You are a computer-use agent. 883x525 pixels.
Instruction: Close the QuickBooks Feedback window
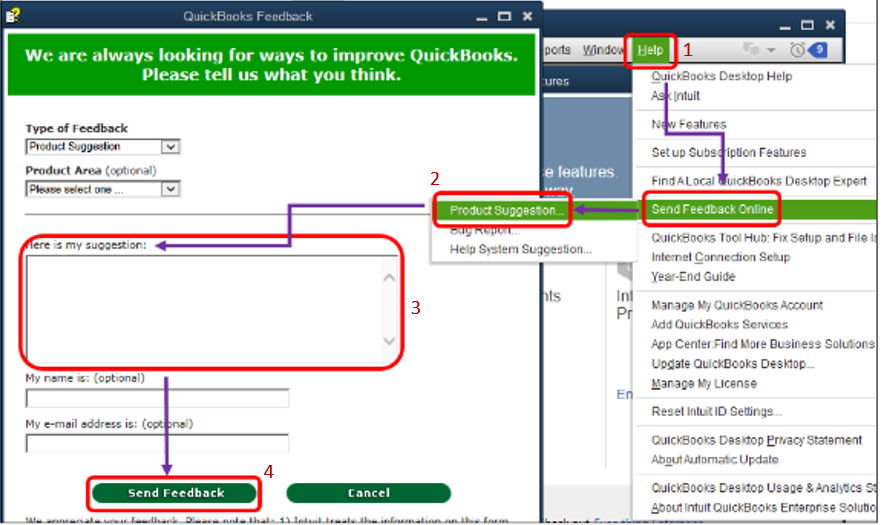click(x=527, y=16)
